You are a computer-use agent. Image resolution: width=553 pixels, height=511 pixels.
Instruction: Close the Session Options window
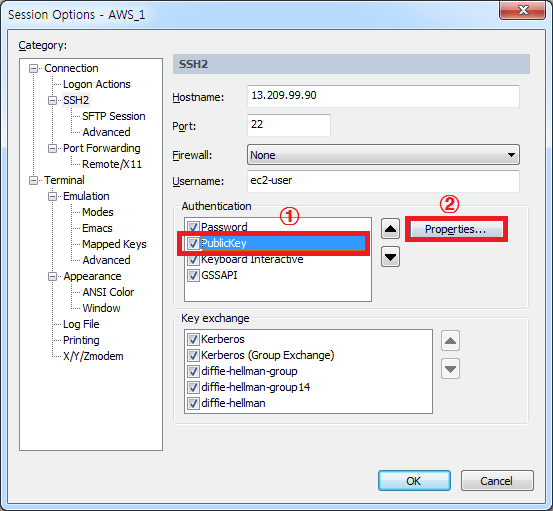tap(523, 10)
